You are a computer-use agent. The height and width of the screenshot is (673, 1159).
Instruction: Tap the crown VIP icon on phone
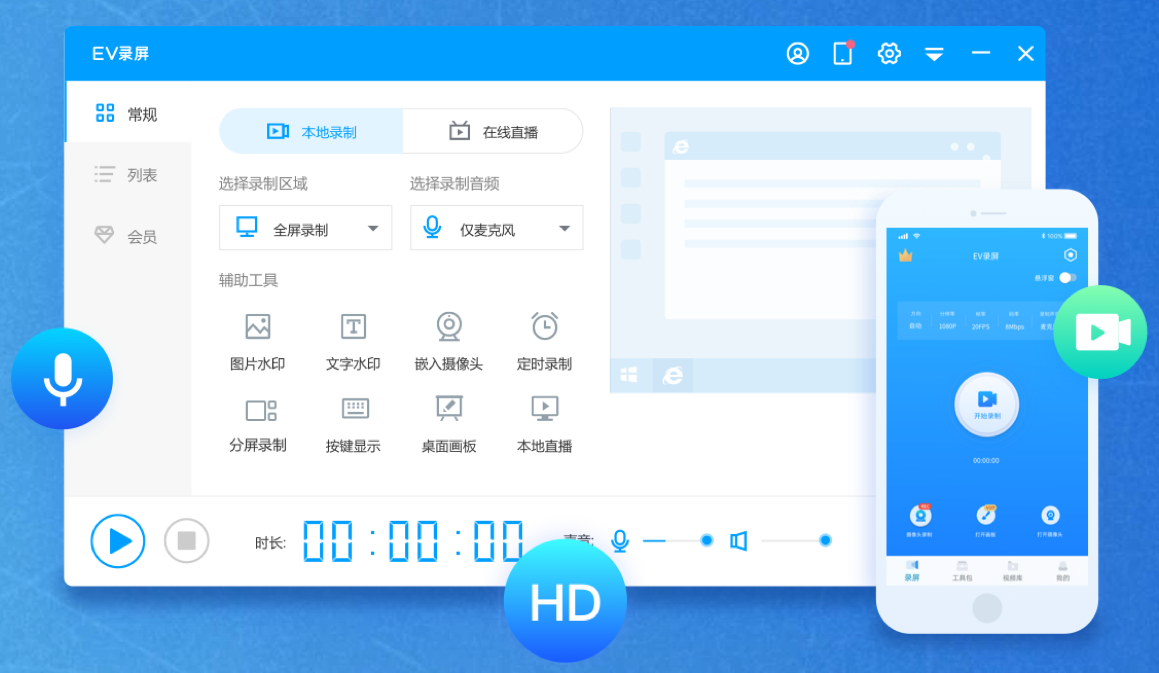click(905, 256)
